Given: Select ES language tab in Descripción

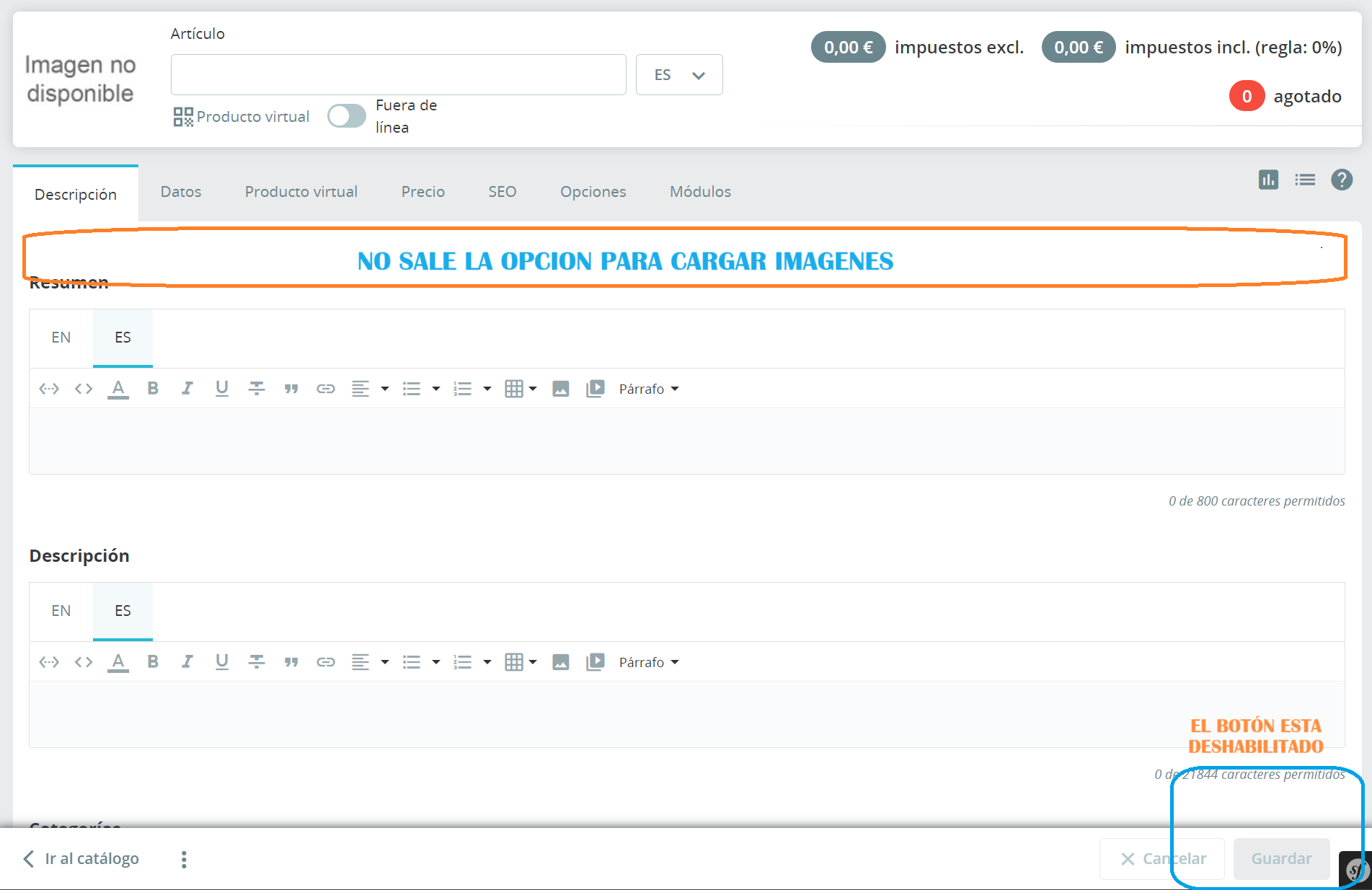Looking at the screenshot, I should (123, 611).
